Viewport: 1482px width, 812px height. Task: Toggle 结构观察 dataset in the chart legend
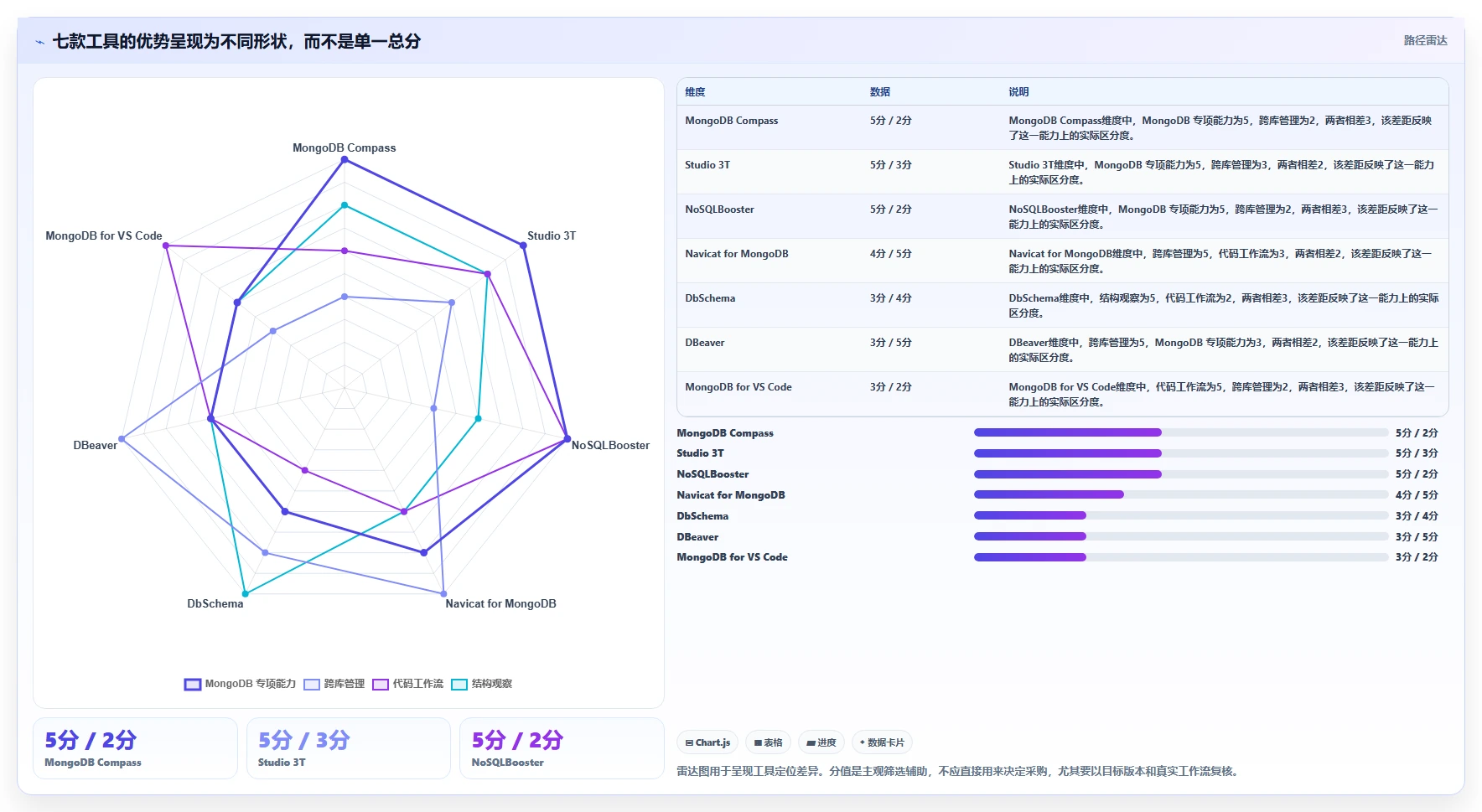click(482, 684)
